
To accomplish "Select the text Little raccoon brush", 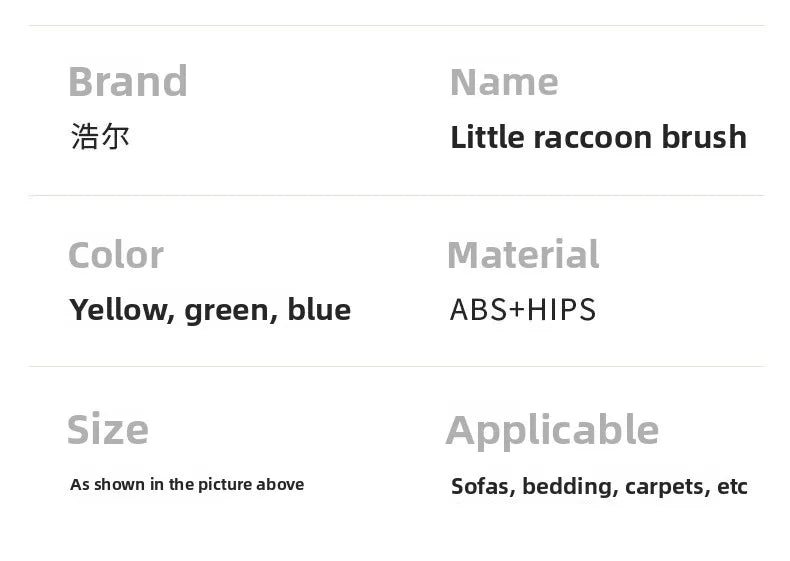I will [x=598, y=137].
